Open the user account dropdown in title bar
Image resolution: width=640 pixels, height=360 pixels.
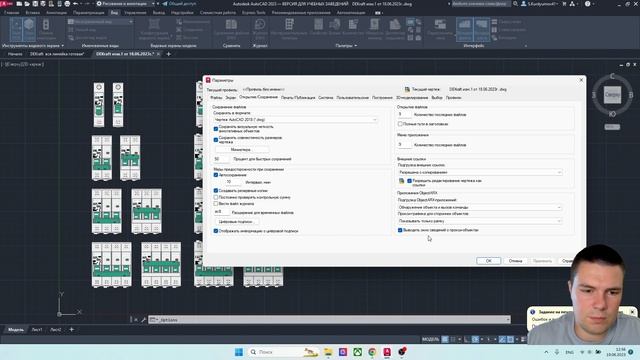(x=539, y=4)
